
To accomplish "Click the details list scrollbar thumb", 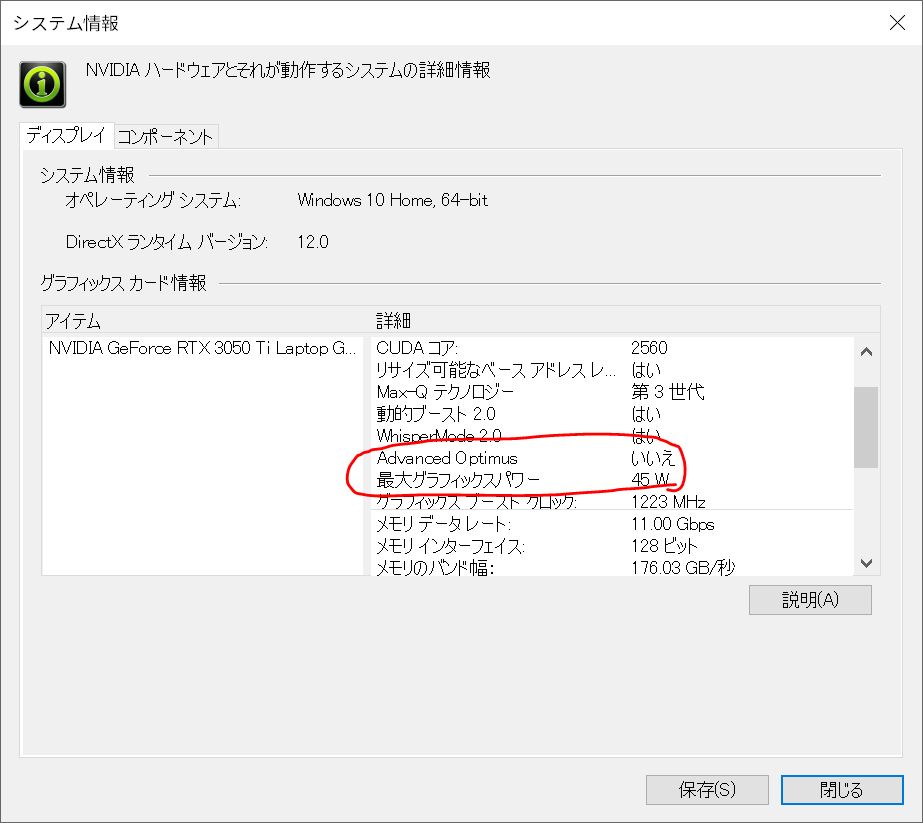I will [x=866, y=427].
